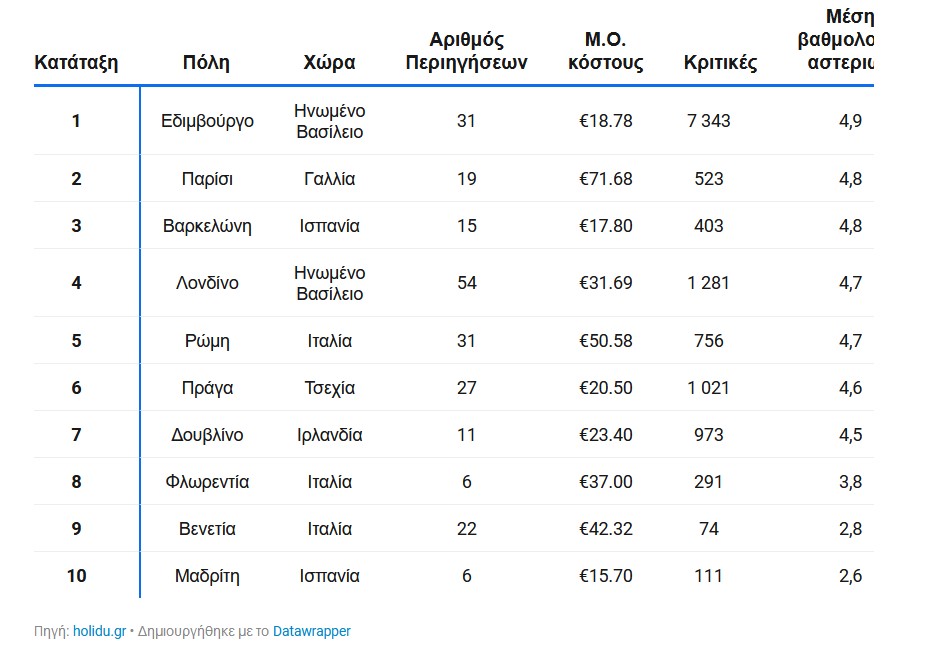The height and width of the screenshot is (667, 925).
Task: Click the Αριθμός Περιηγήσεων column header
Action: click(466, 51)
